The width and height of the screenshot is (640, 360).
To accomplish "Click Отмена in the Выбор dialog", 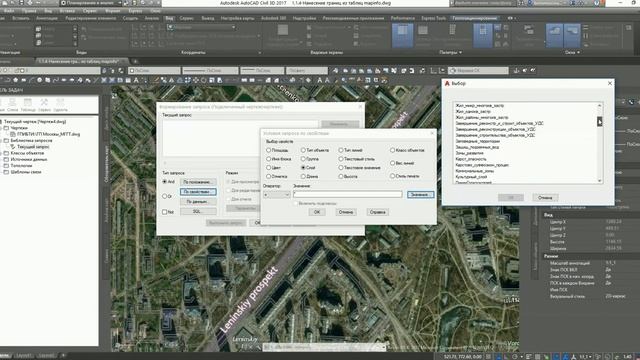I will pos(545,198).
